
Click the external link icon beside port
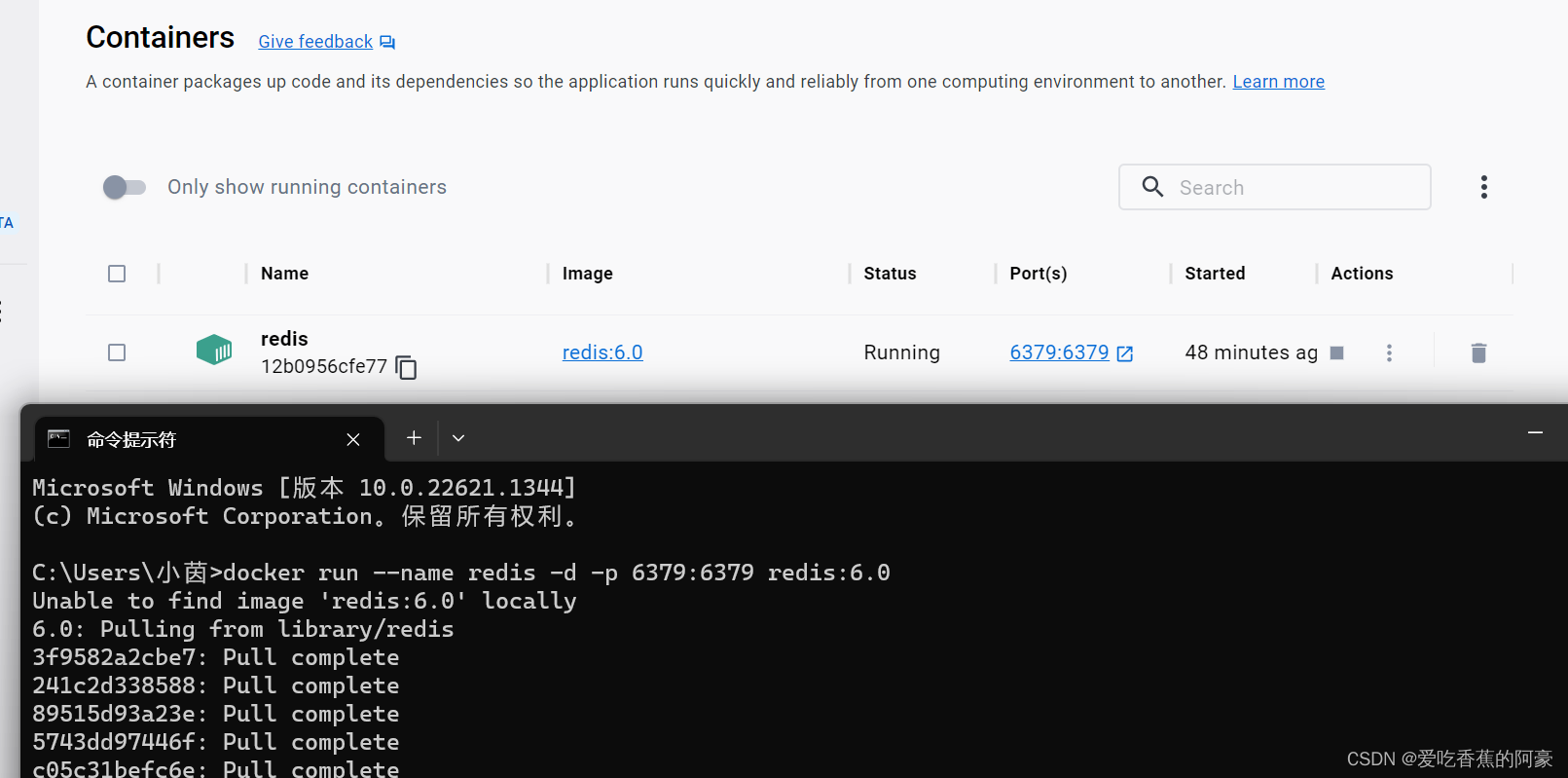pos(1125,353)
